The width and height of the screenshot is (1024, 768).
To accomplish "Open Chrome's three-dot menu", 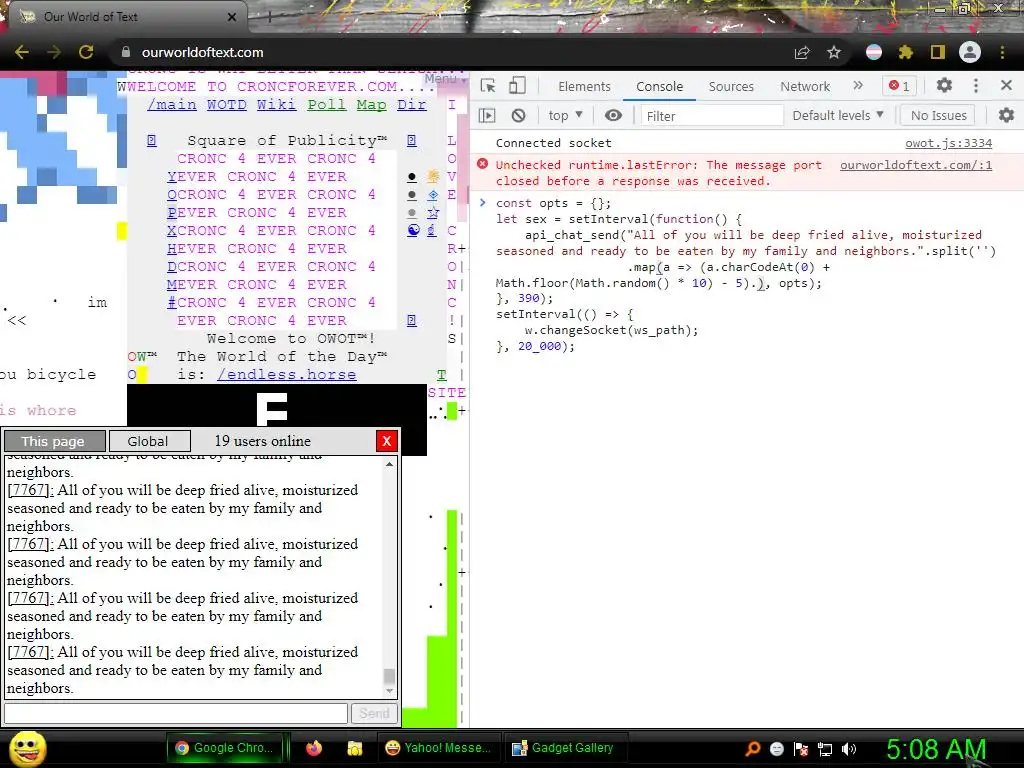I will [x=1002, y=52].
